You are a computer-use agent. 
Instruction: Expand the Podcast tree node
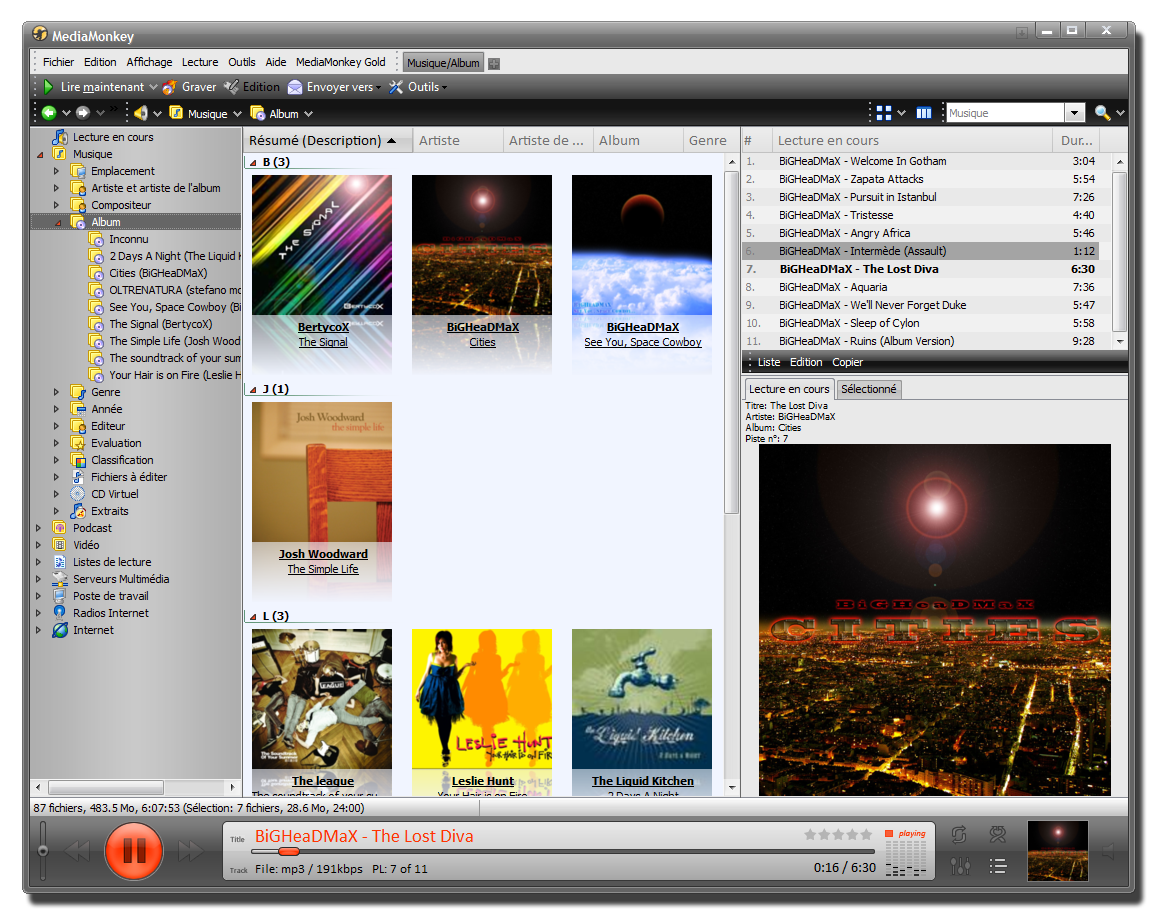point(39,528)
